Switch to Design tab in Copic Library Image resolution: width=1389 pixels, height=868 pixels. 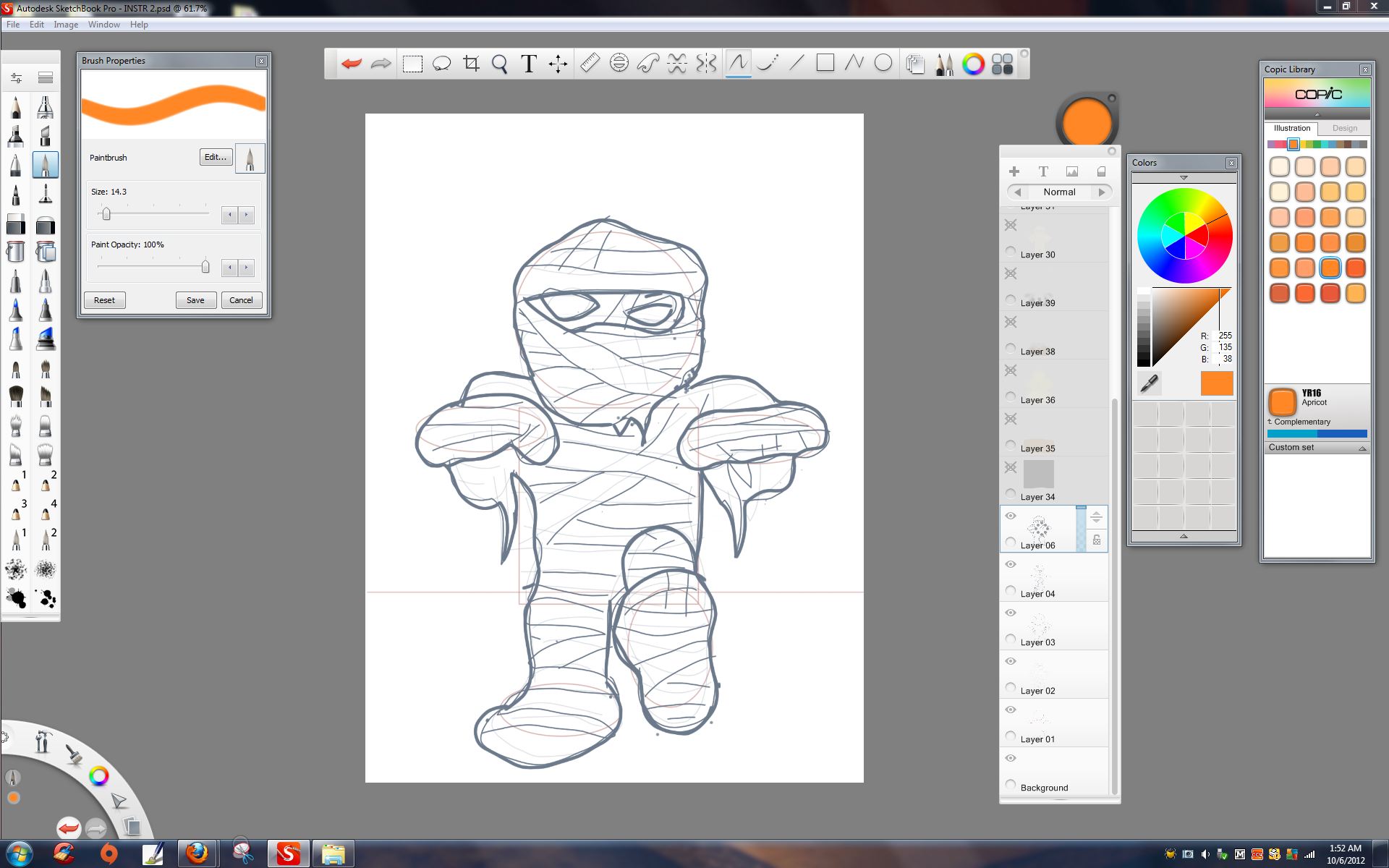(1345, 128)
